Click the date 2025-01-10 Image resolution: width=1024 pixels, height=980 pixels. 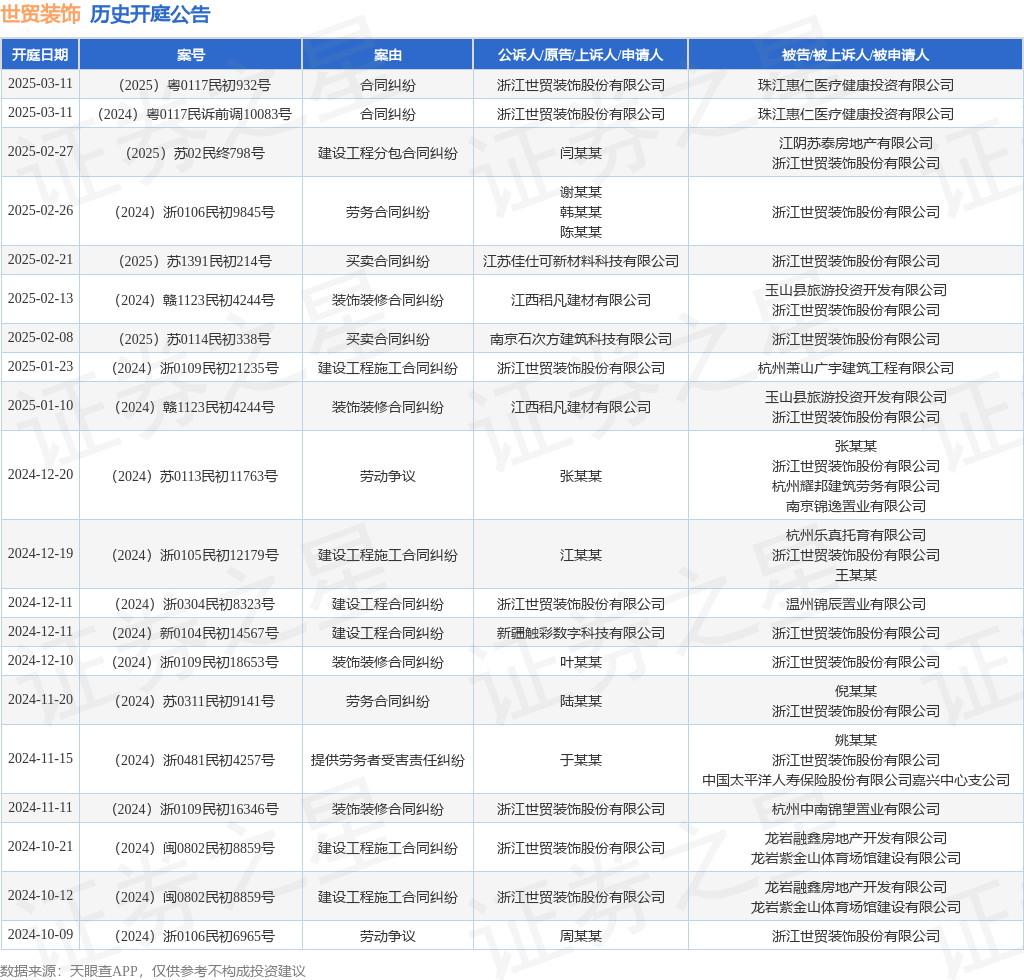click(x=40, y=405)
